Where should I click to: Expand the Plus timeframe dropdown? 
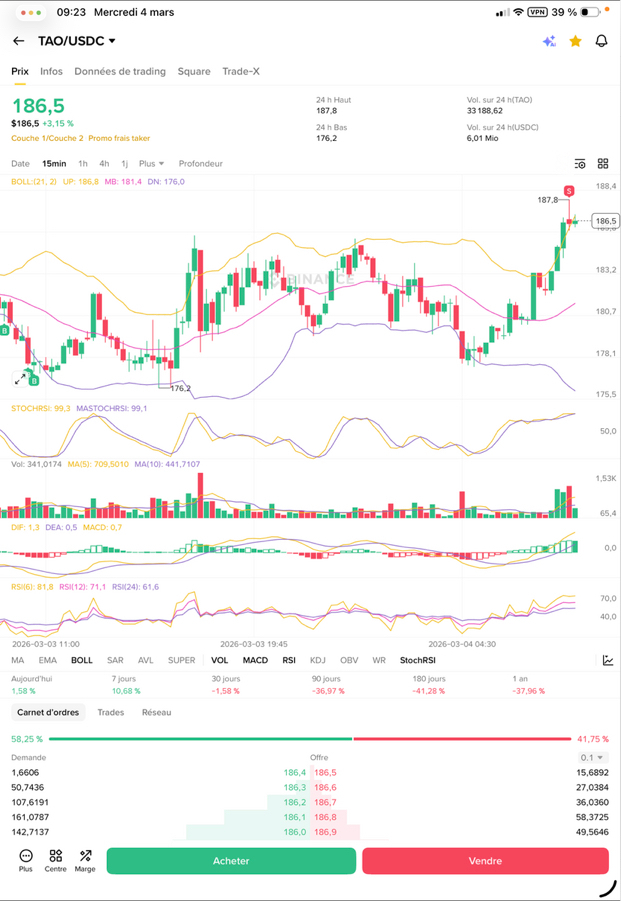(152, 164)
